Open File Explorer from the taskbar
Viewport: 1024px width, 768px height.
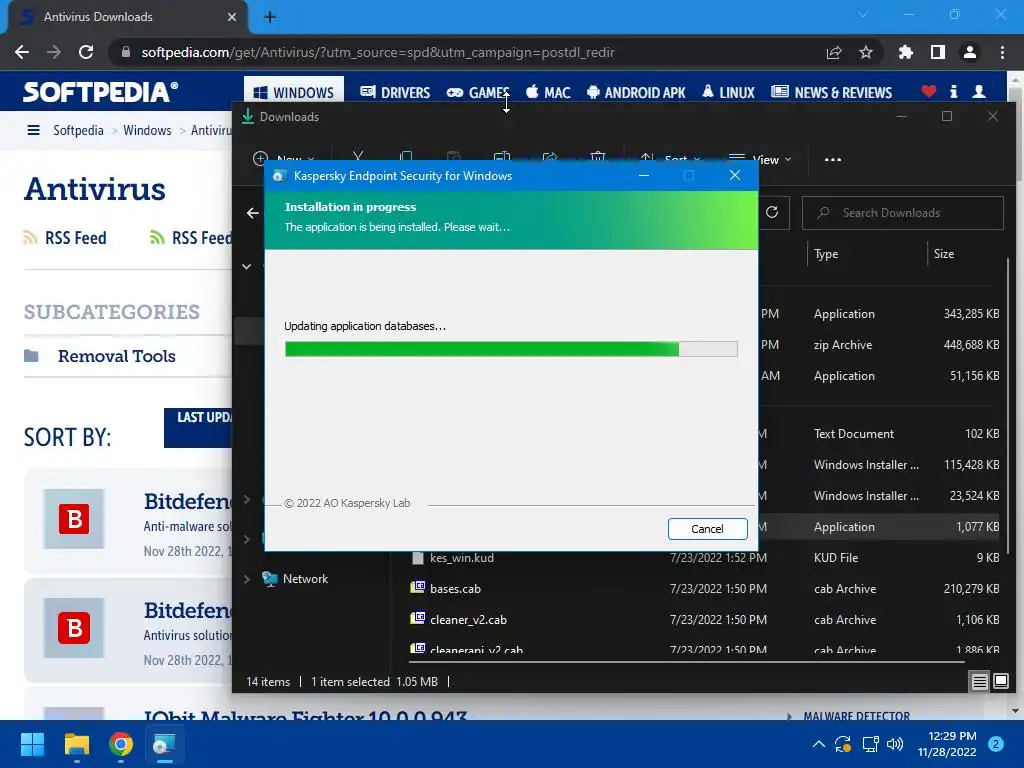tap(76, 744)
